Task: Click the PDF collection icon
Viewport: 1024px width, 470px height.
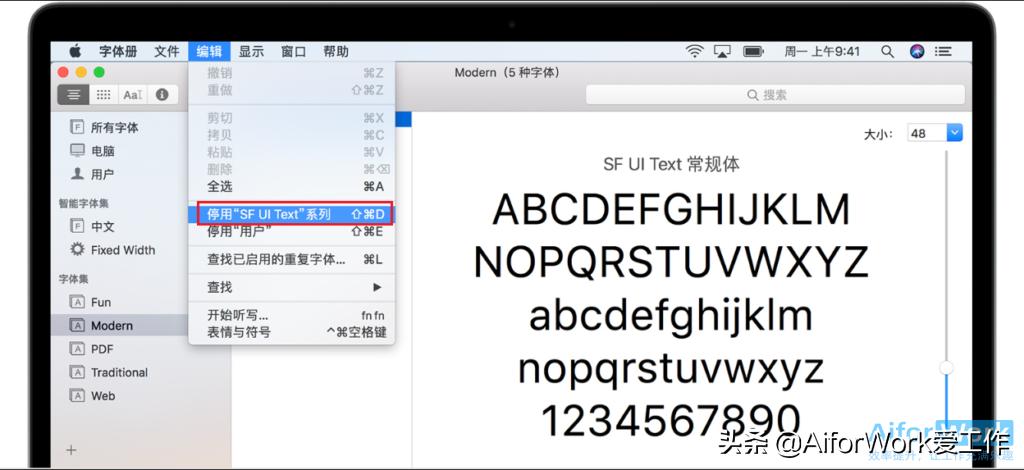Action: click(x=78, y=349)
